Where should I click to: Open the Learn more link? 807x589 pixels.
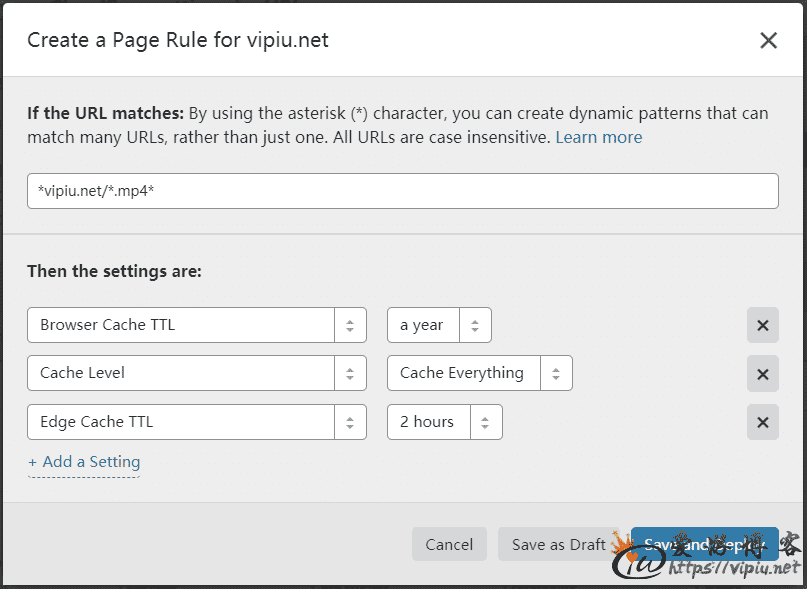point(599,137)
